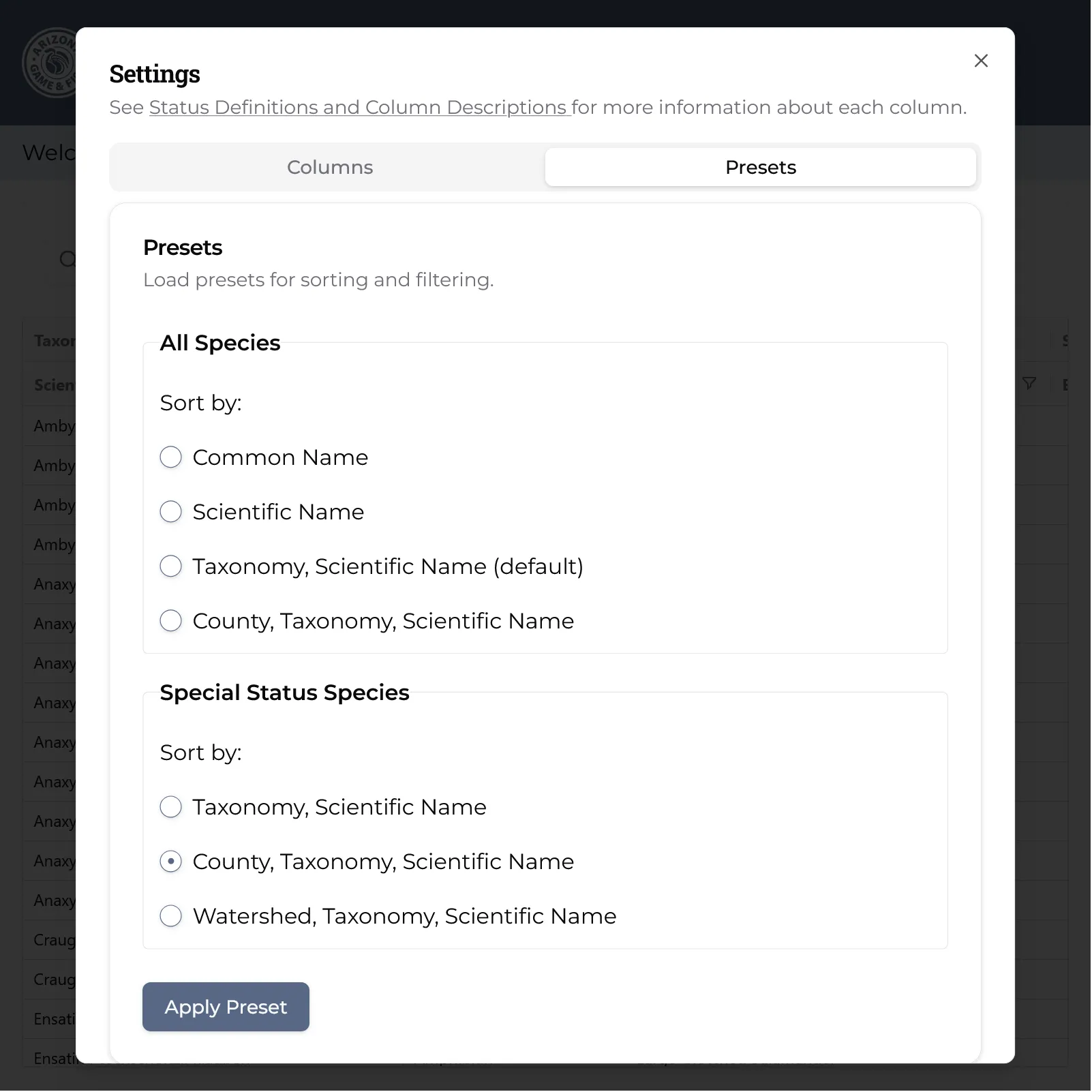Click the Scientific Name column header
The width and height of the screenshot is (1092, 1092).
53,385
